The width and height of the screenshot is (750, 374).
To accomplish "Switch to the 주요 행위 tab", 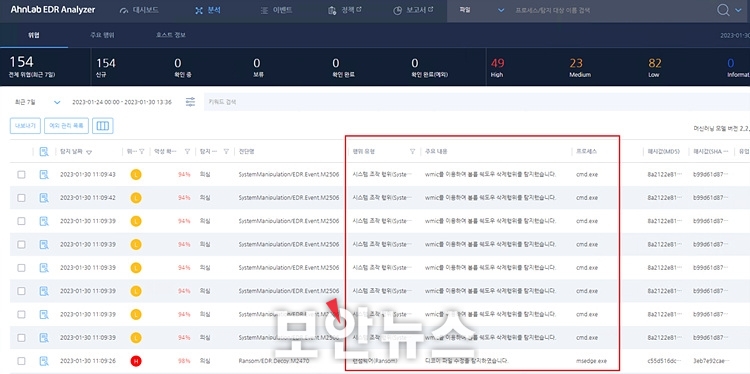I will 102,35.
